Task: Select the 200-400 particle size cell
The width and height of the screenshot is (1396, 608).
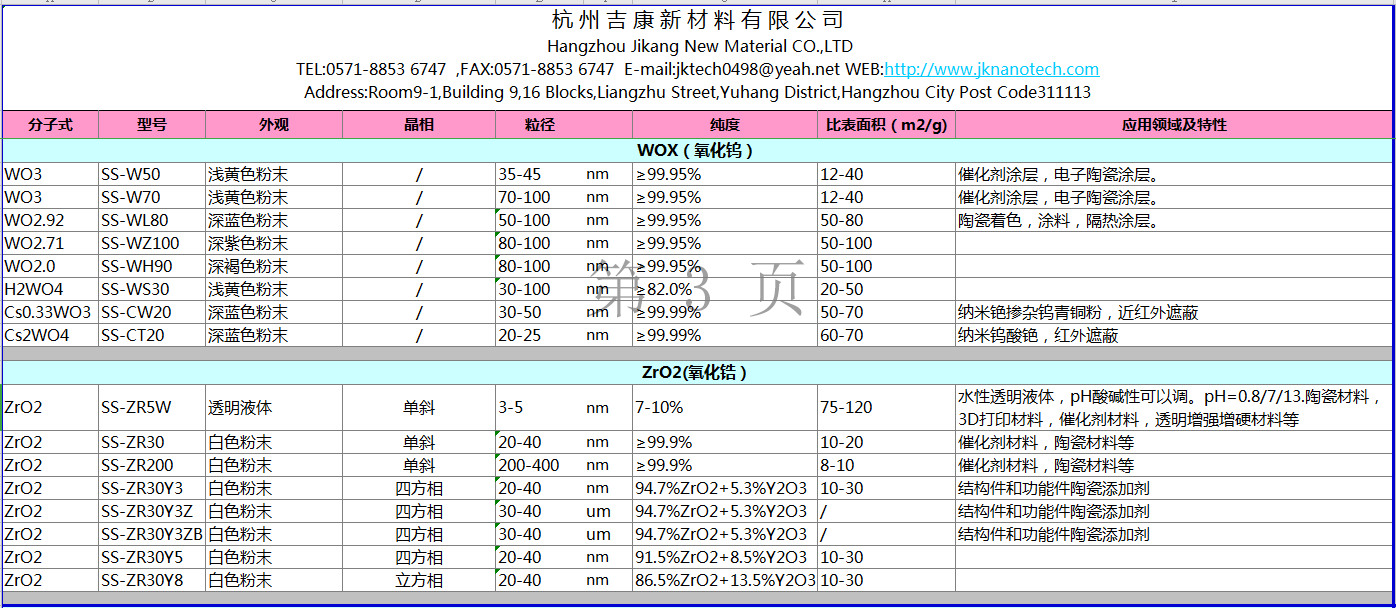Action: tap(540, 465)
